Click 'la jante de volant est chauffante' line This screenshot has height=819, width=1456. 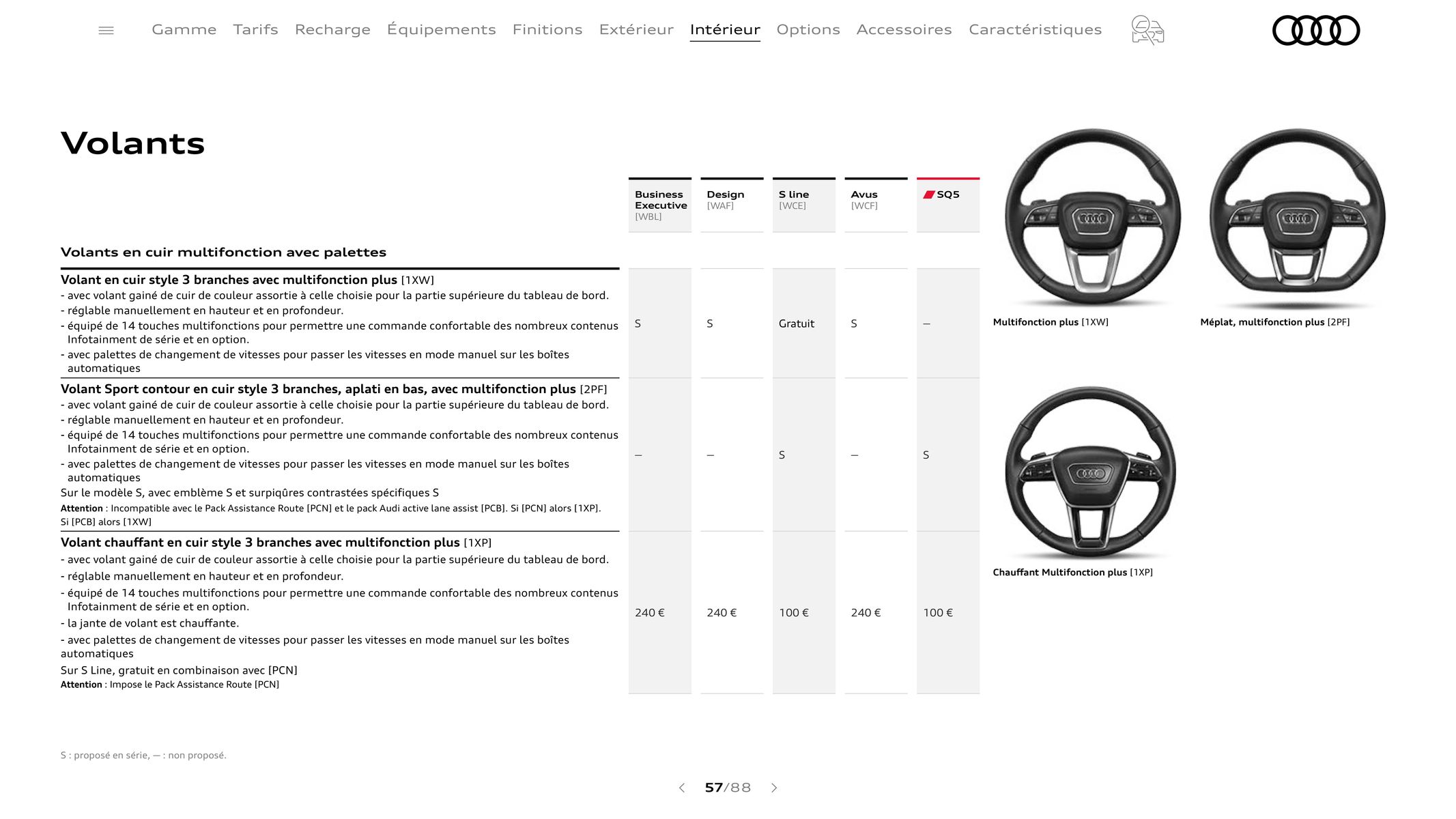pyautogui.click(x=149, y=623)
